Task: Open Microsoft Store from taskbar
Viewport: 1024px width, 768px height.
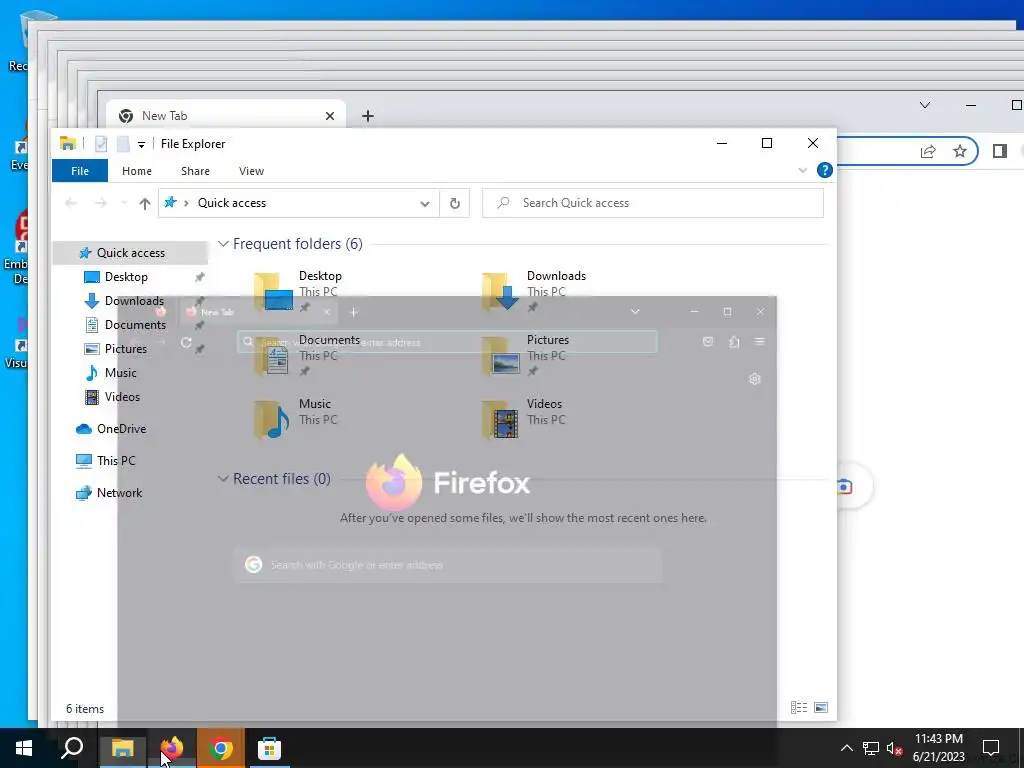Action: point(269,748)
